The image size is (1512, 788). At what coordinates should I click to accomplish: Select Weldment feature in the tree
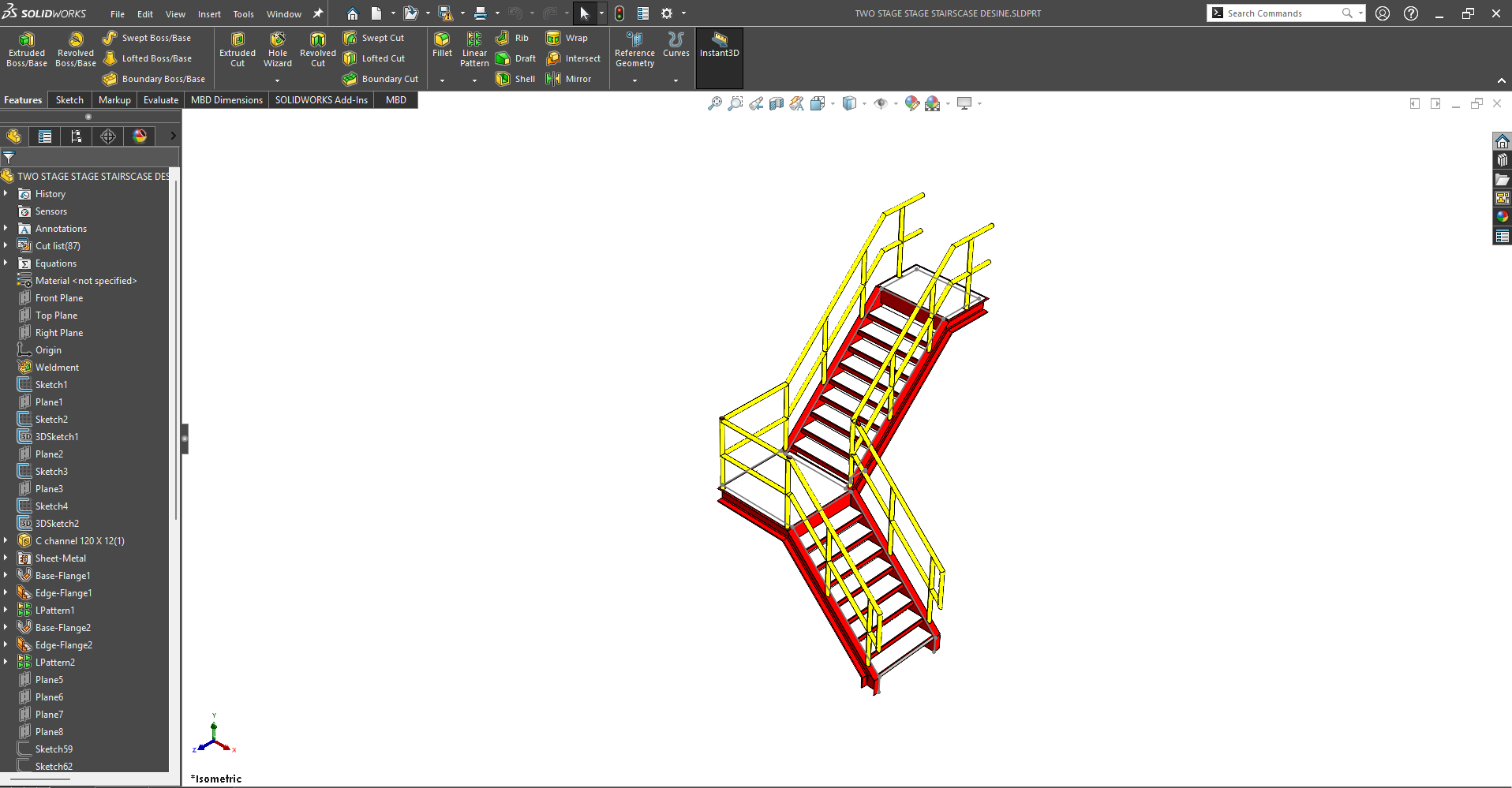pos(49,368)
